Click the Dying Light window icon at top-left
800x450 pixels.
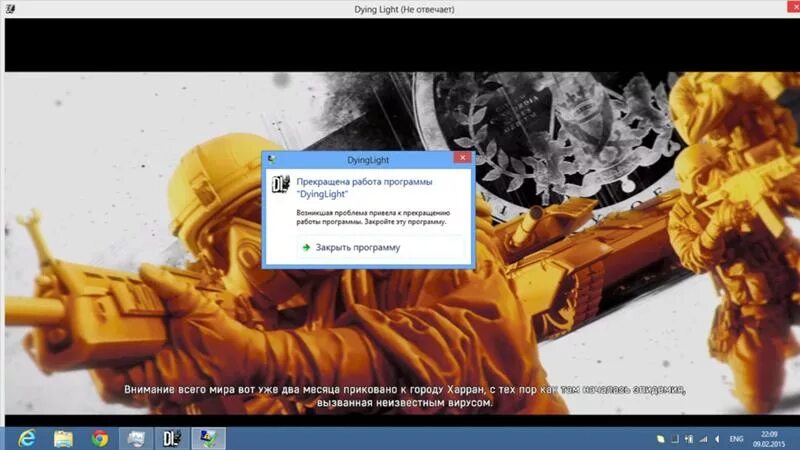point(10,9)
